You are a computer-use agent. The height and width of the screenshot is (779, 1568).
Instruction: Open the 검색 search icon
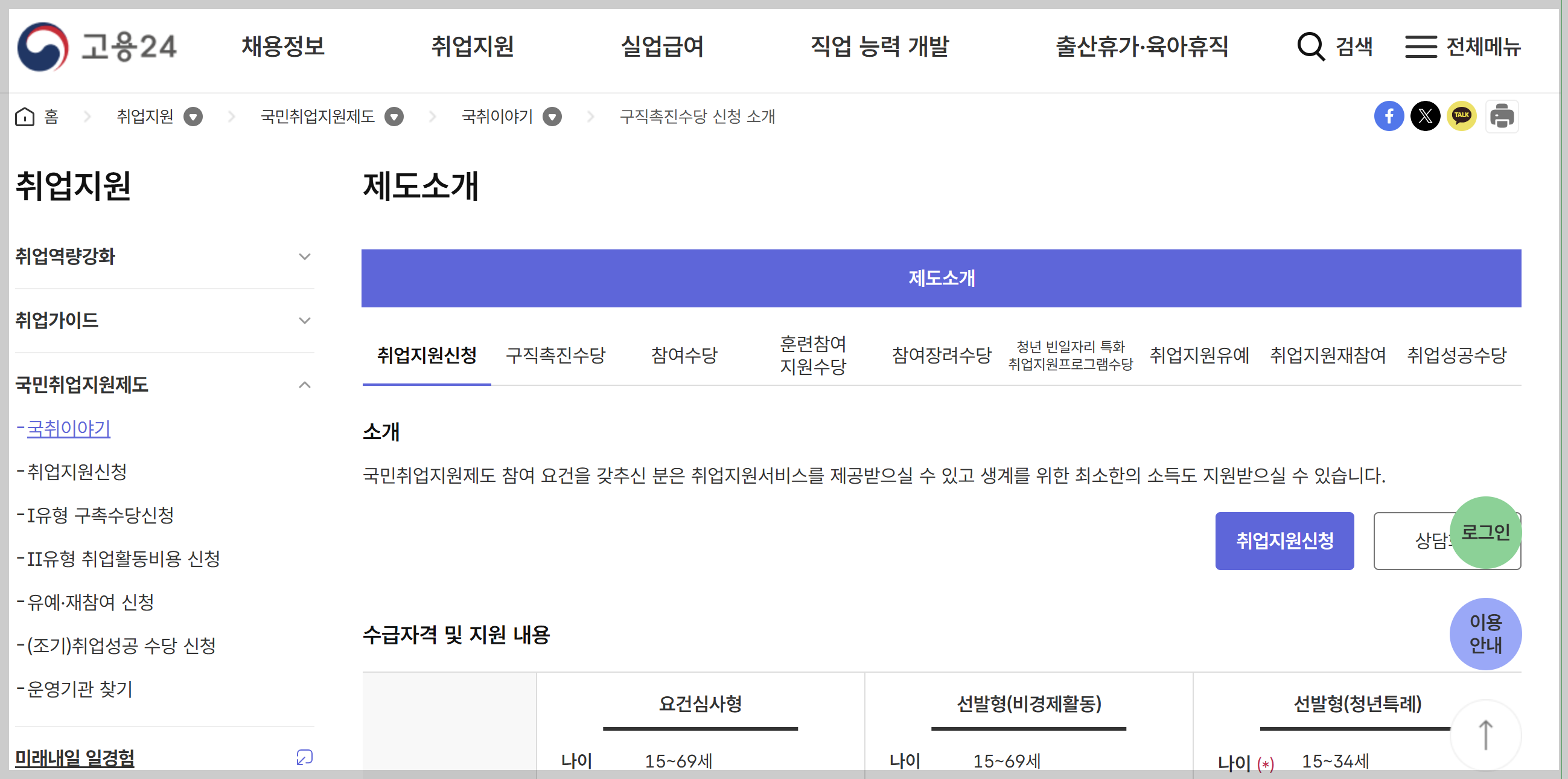pos(1311,46)
